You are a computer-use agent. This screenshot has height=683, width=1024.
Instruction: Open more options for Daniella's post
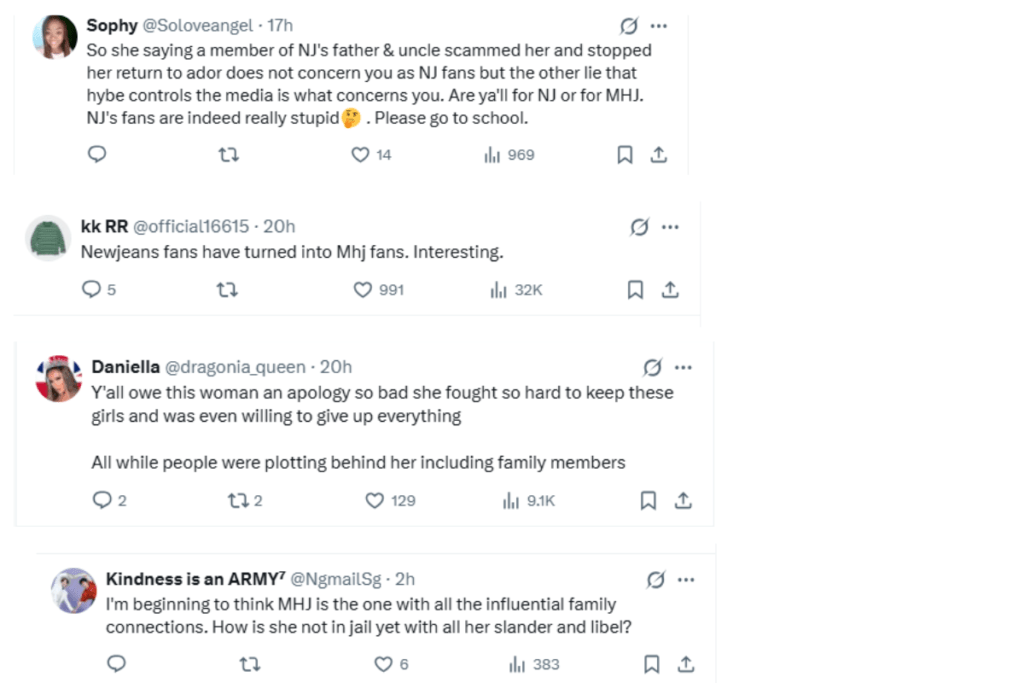tap(683, 367)
